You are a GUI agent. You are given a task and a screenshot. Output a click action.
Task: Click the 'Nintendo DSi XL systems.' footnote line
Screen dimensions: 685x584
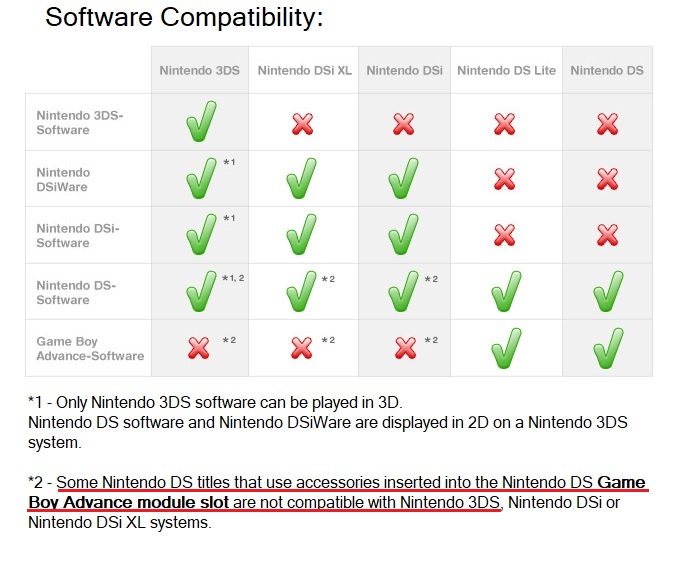(120, 522)
